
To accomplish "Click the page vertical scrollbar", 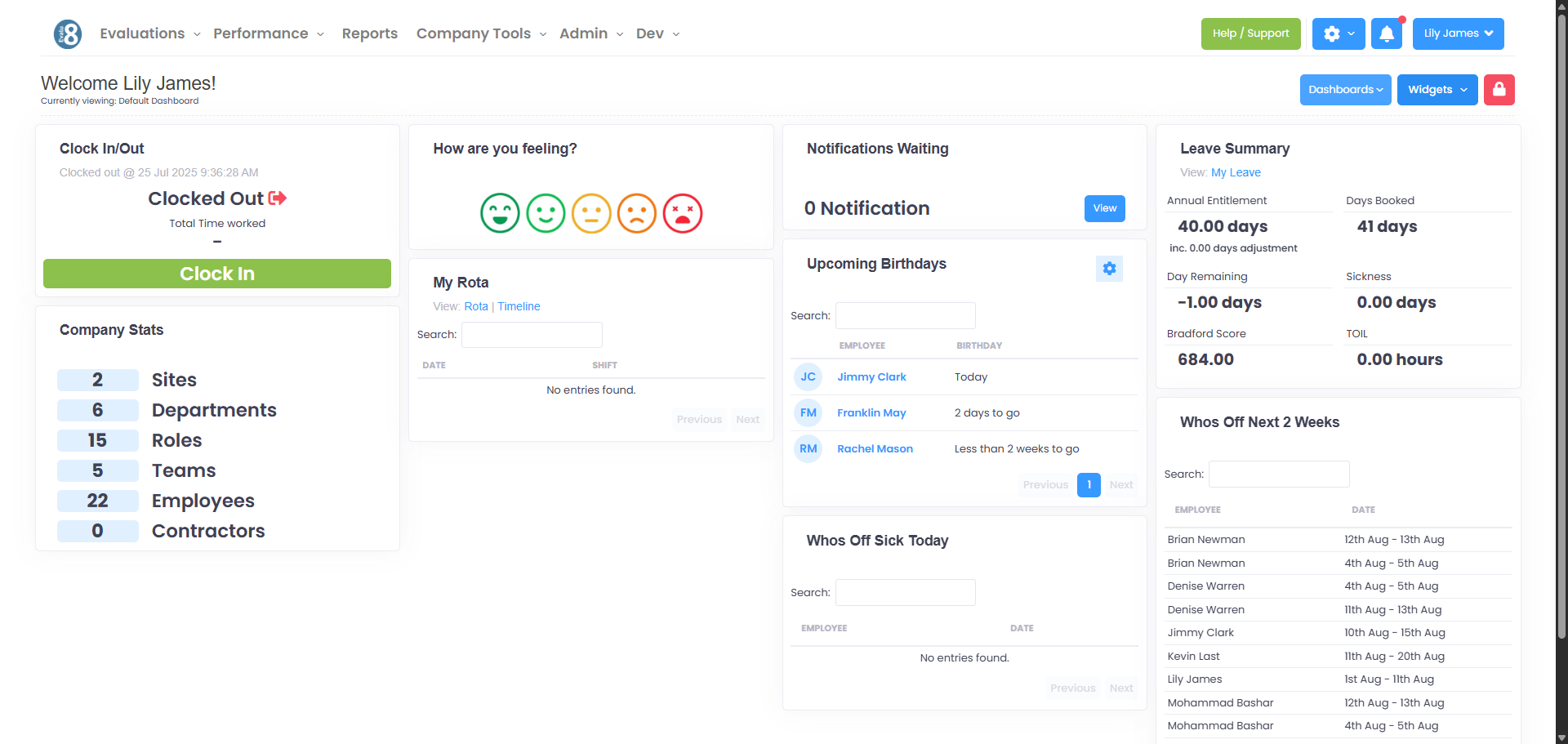I will 1561,327.
